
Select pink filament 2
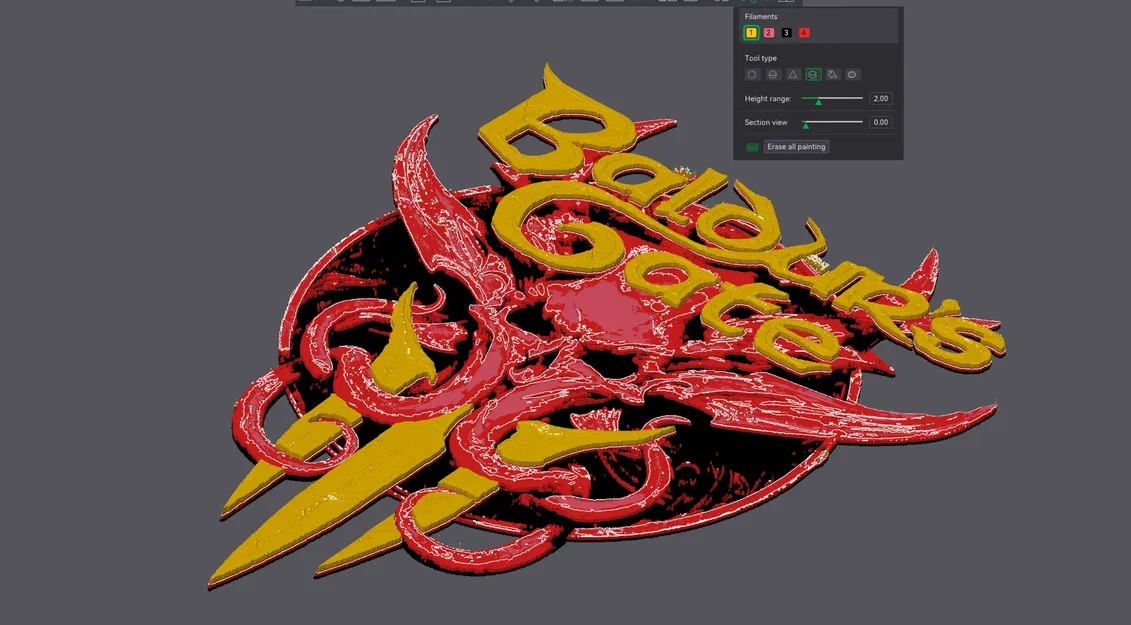[769, 32]
